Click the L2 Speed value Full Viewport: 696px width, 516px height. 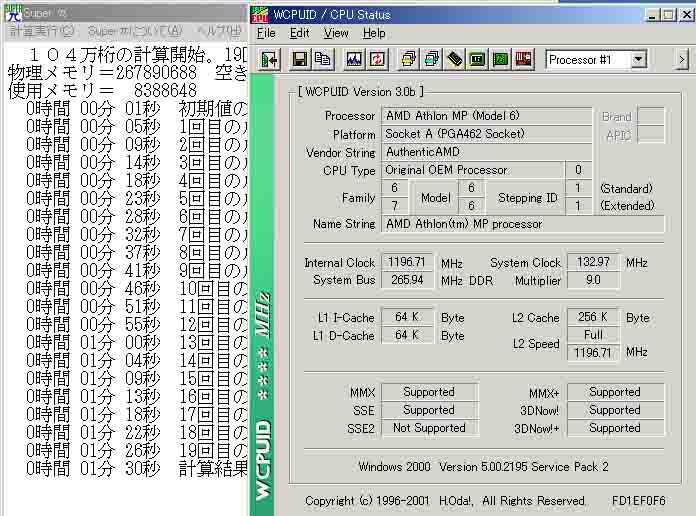pyautogui.click(x=593, y=335)
